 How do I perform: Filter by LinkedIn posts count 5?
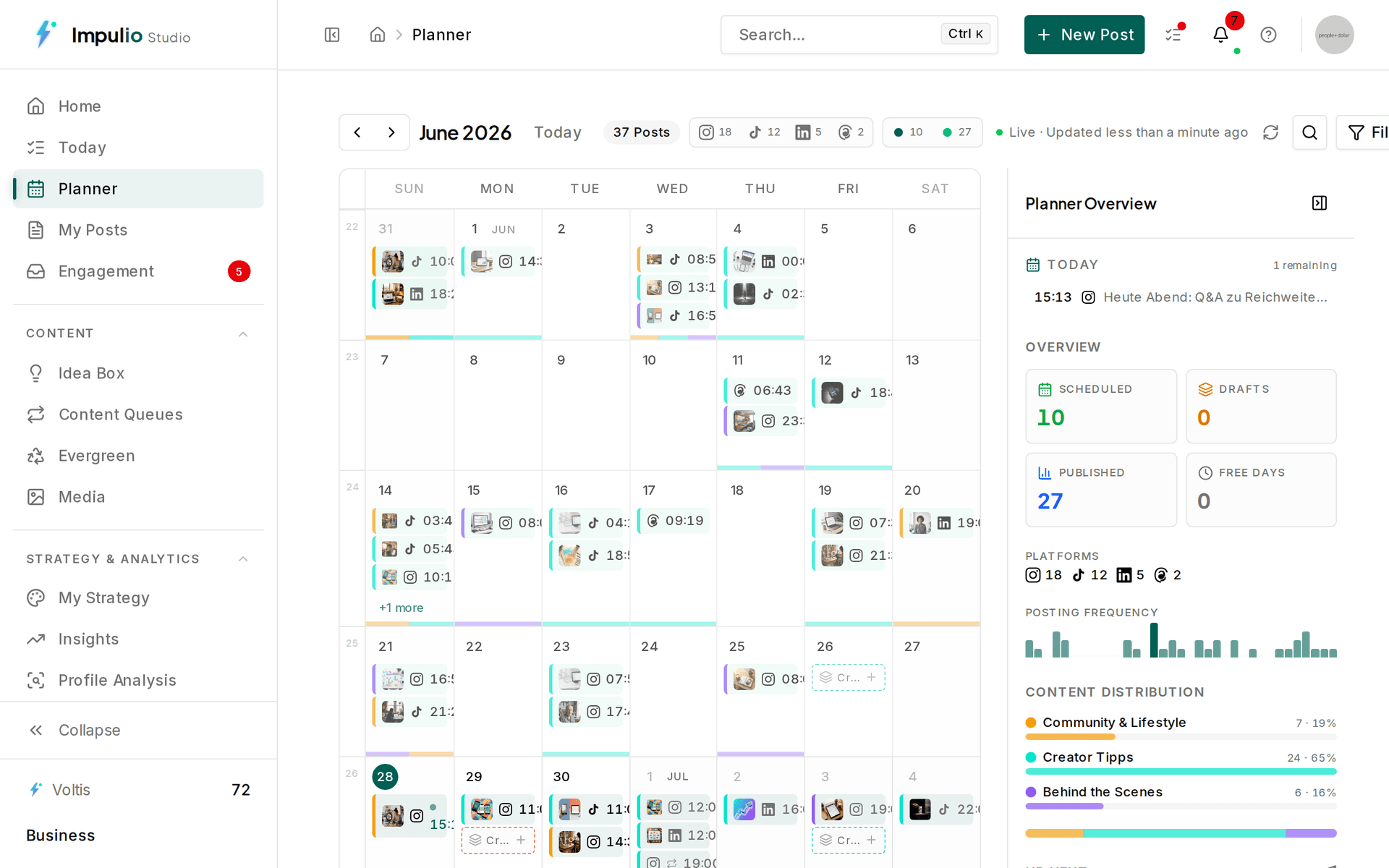point(809,132)
